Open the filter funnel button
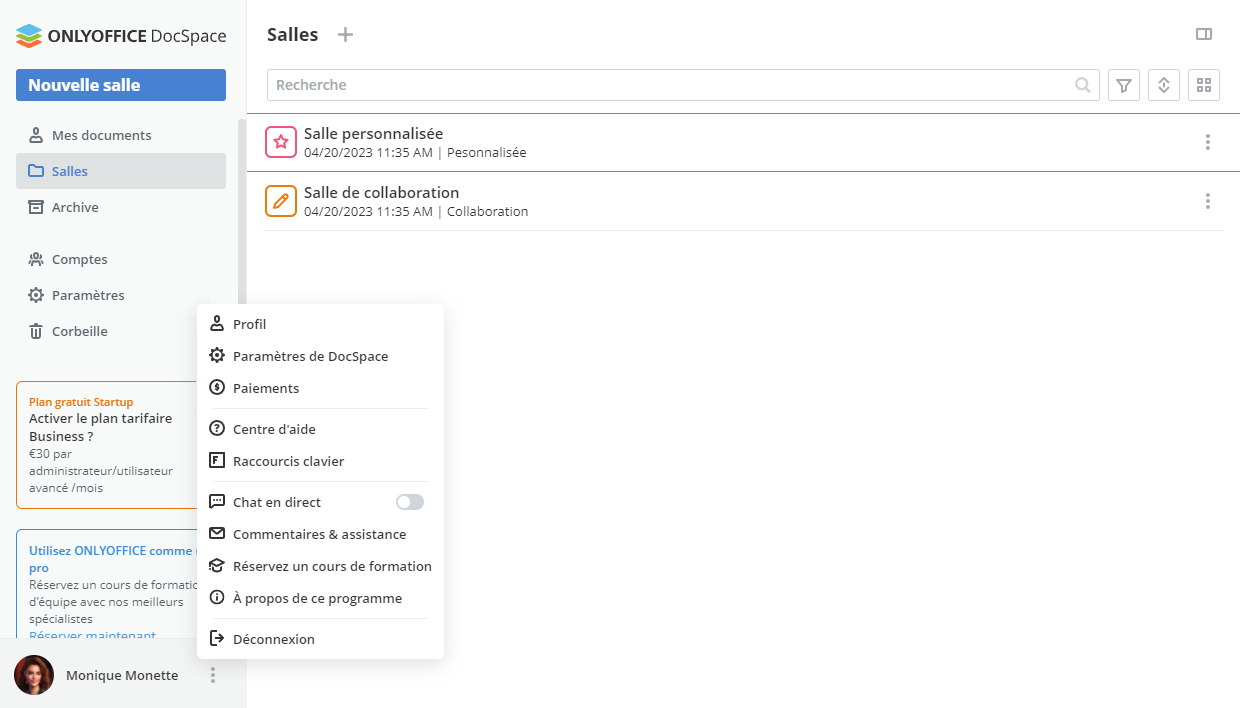 (1124, 85)
